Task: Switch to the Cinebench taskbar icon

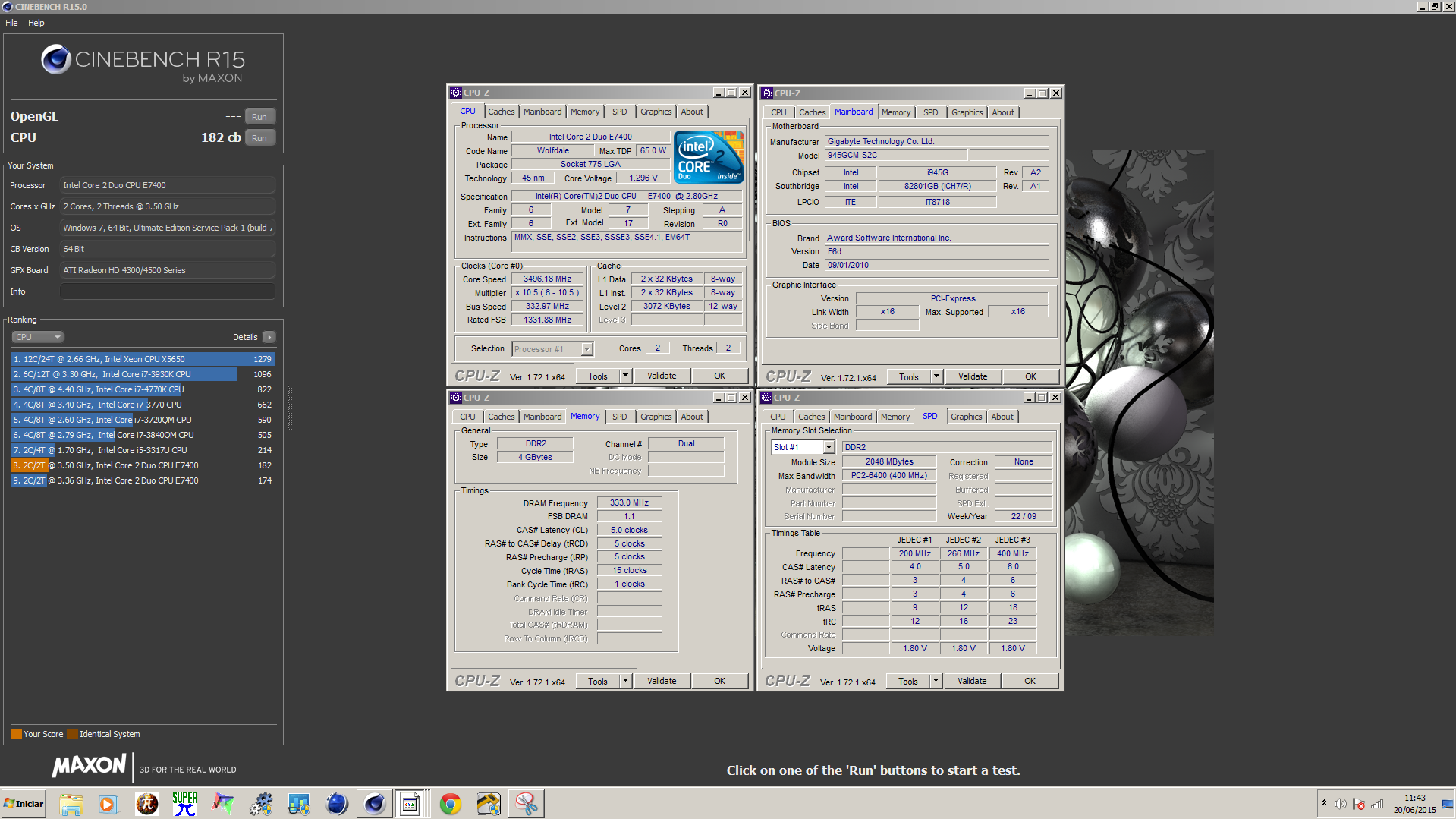Action: point(374,804)
